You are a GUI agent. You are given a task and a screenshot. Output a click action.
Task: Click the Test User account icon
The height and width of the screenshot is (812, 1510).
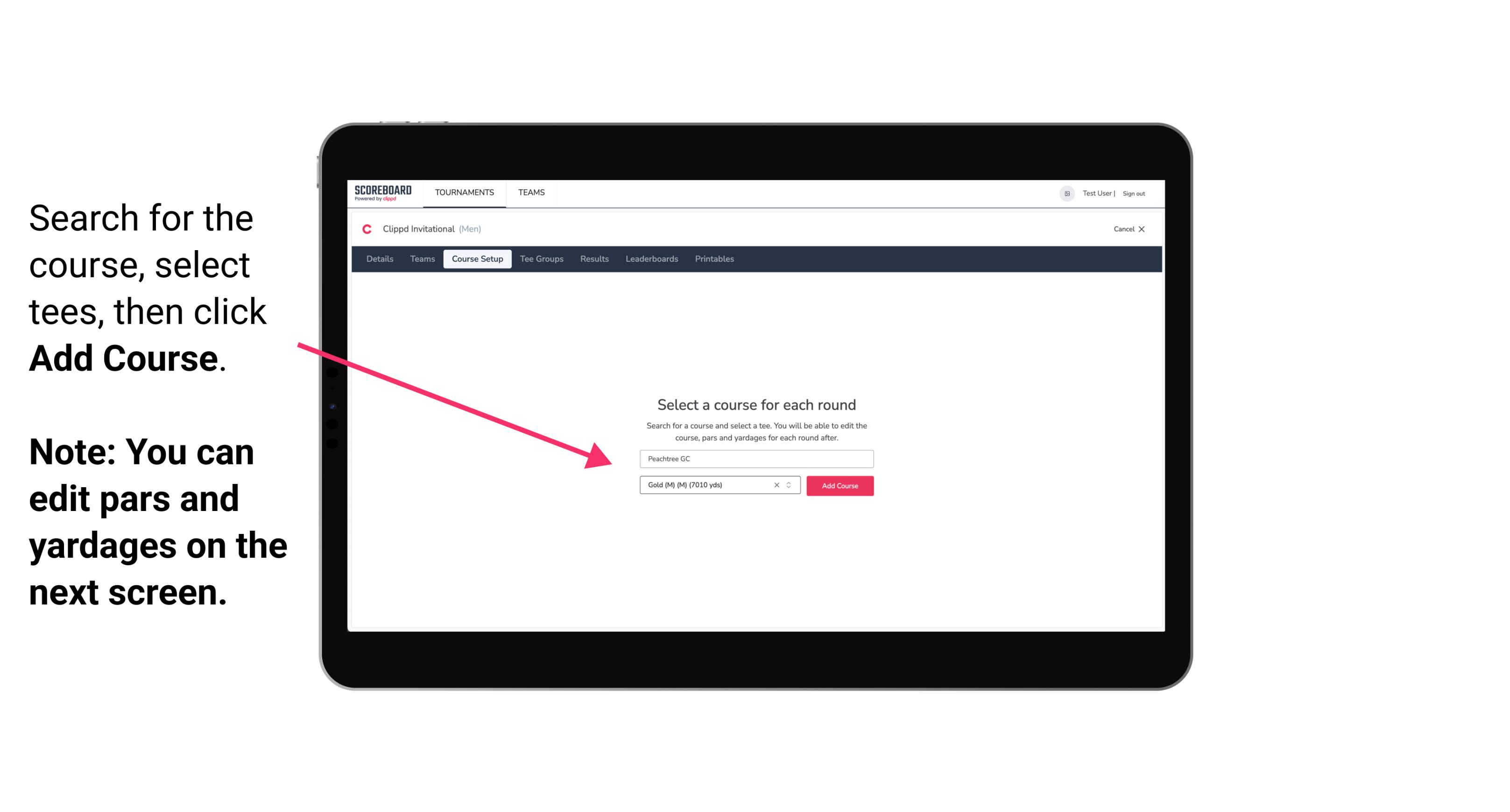tap(1064, 193)
